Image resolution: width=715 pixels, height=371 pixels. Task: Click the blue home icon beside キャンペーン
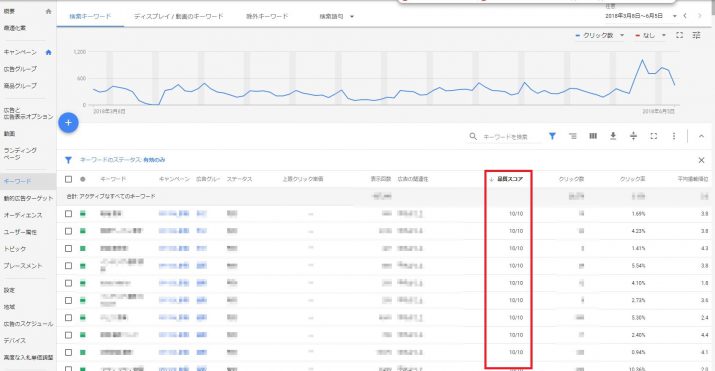pos(48,52)
